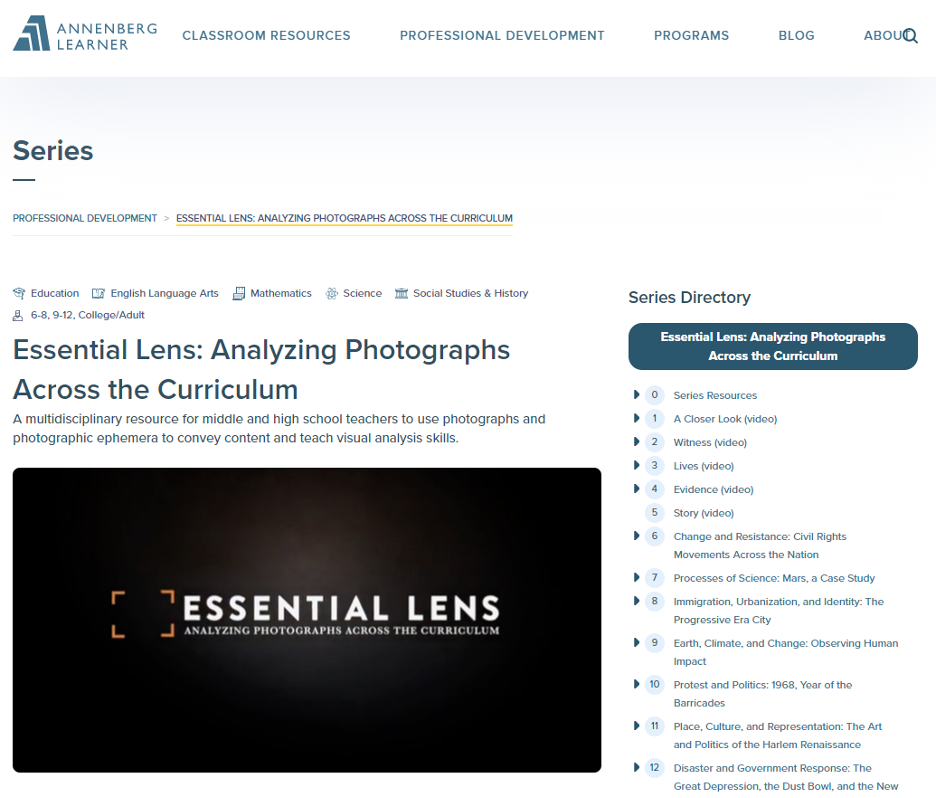Click number badge 11 in directory
936x798 pixels.
[655, 726]
